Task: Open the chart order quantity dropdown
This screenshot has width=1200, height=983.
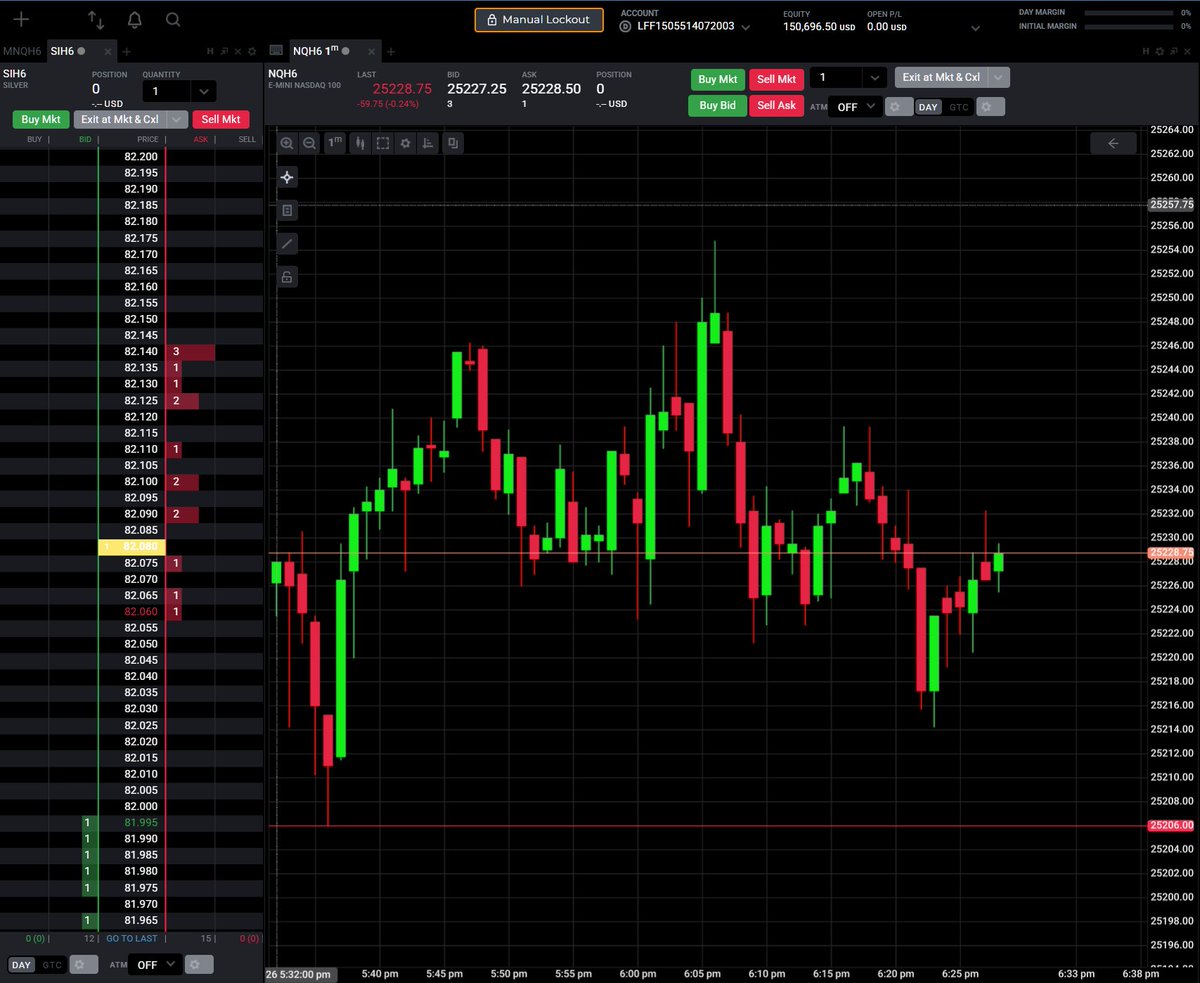Action: tap(875, 78)
